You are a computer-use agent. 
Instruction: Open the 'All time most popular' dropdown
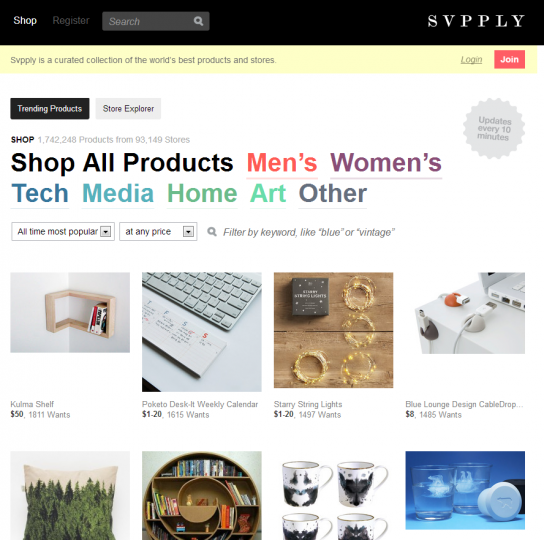[63, 231]
